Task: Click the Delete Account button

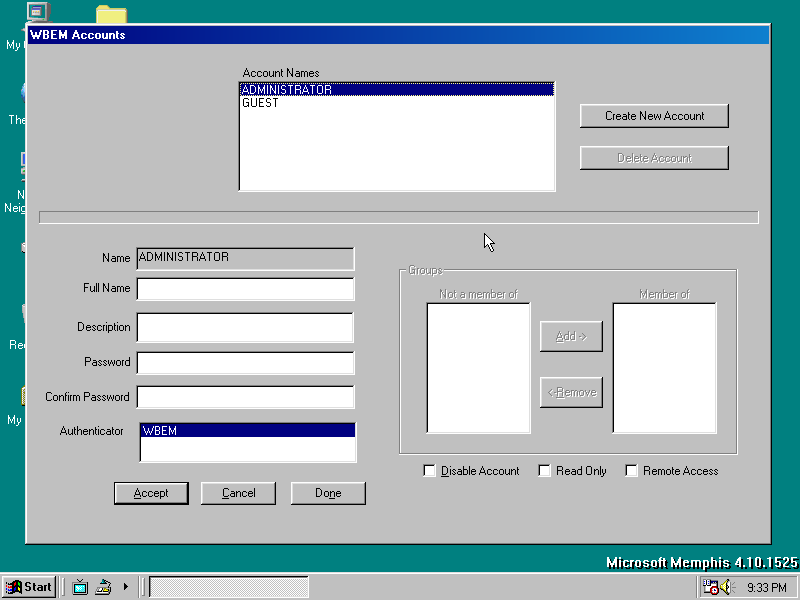Action: coord(654,158)
